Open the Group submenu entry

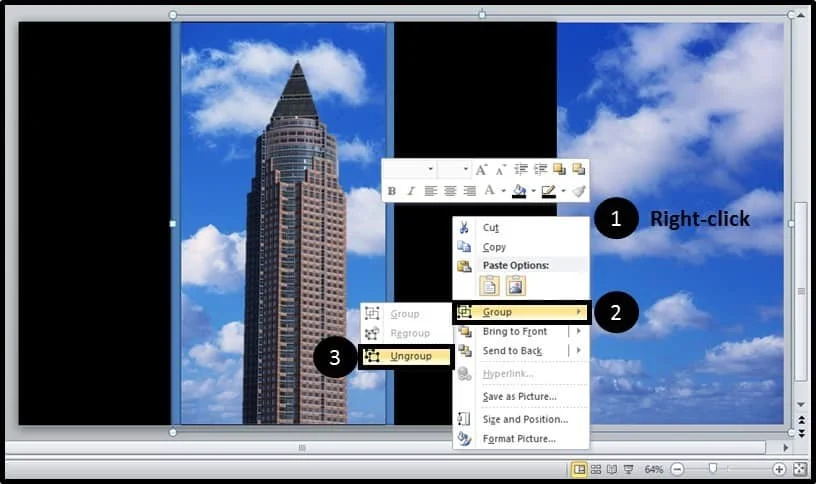tap(521, 312)
